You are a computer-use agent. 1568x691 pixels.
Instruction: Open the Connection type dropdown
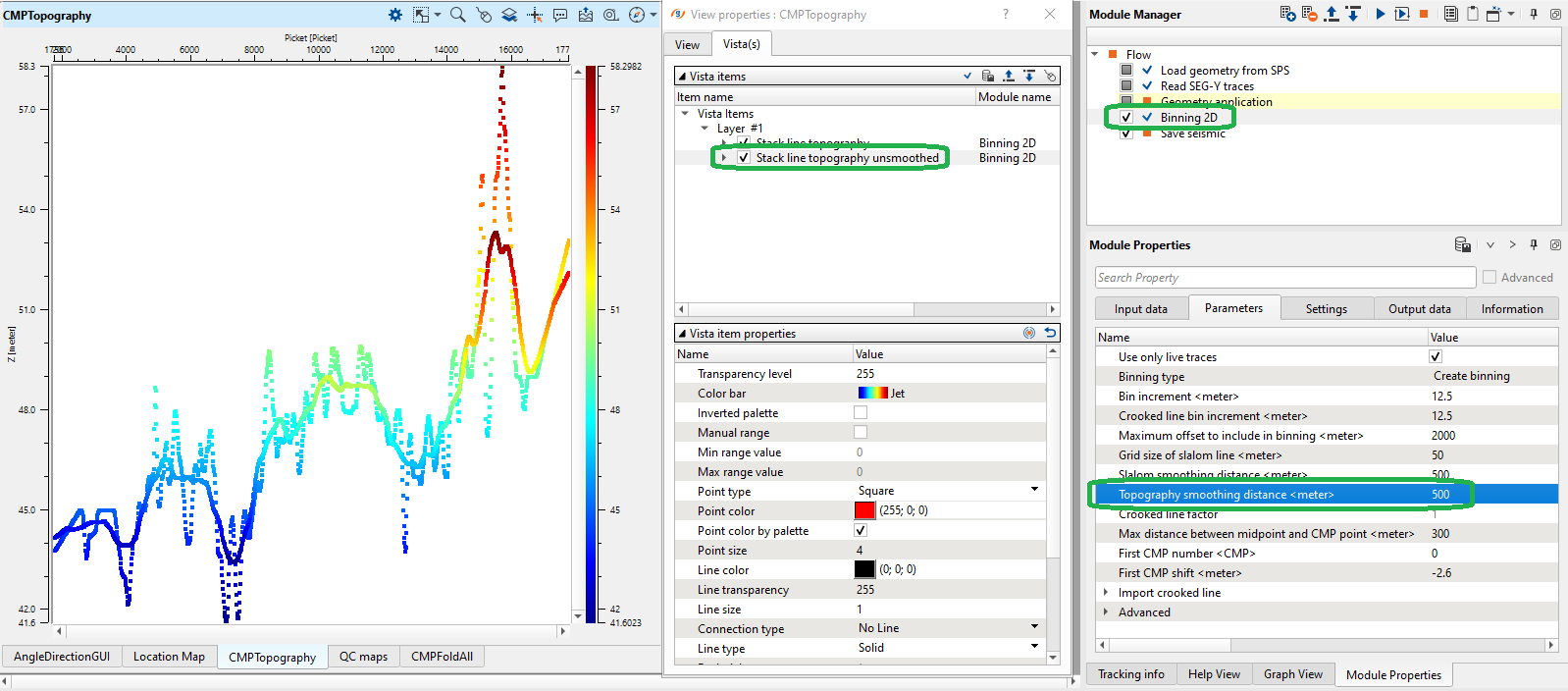pos(1034,627)
